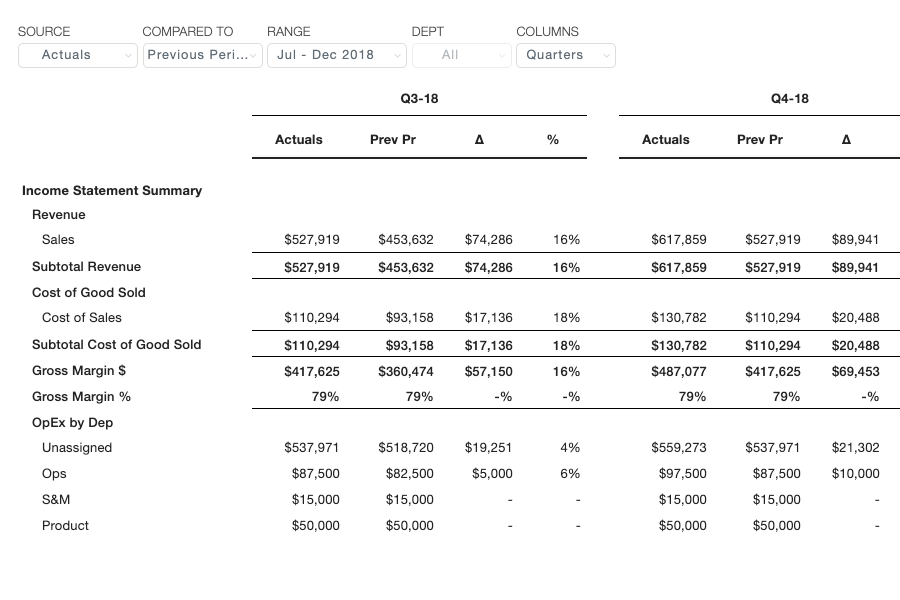Open the Range dropdown Jul - Dec 2018
Viewport: 900px width, 600px height.
tap(336, 55)
